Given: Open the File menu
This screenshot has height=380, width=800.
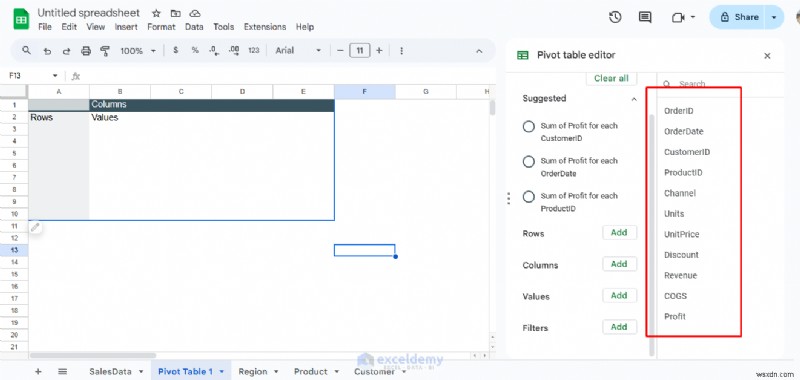Looking at the screenshot, I should (45, 27).
